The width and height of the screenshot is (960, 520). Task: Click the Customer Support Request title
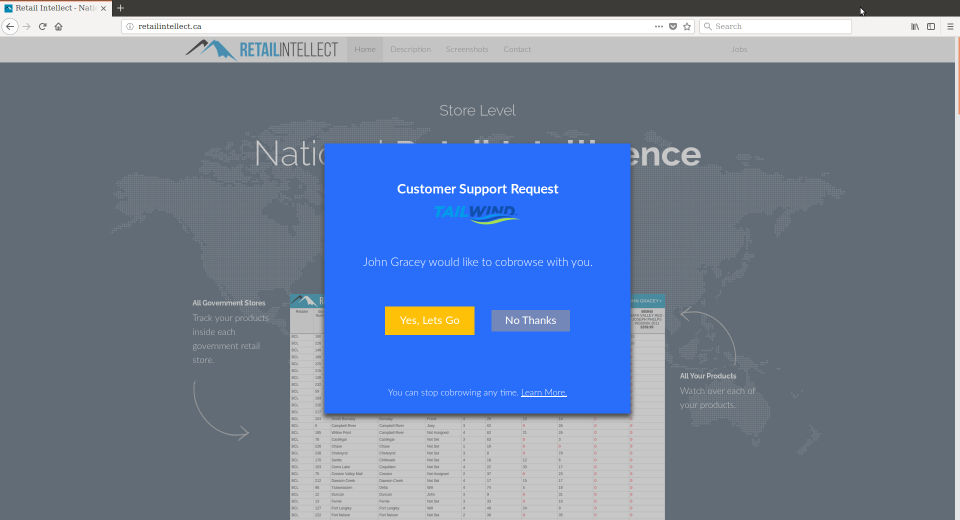point(478,189)
